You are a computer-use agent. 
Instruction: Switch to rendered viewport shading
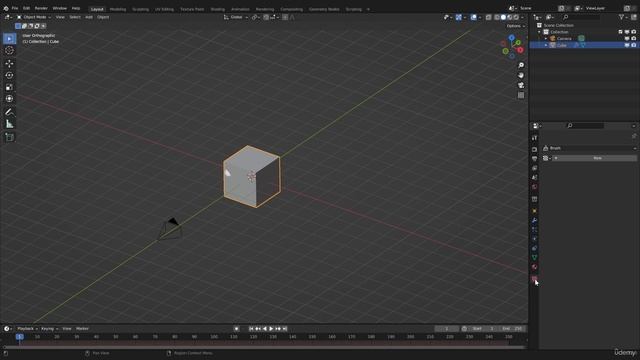516,17
